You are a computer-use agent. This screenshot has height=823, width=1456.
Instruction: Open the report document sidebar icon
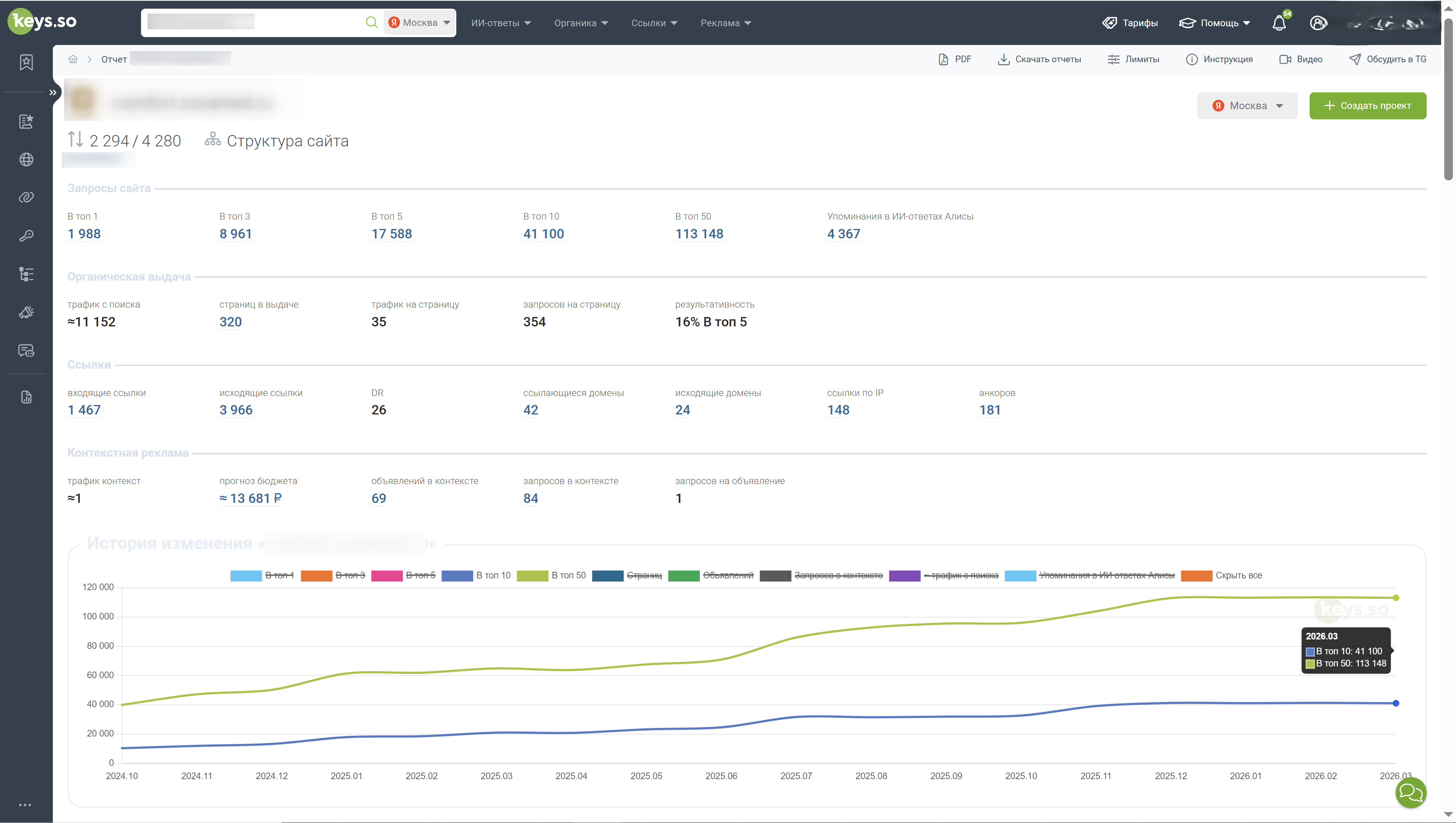(x=26, y=397)
